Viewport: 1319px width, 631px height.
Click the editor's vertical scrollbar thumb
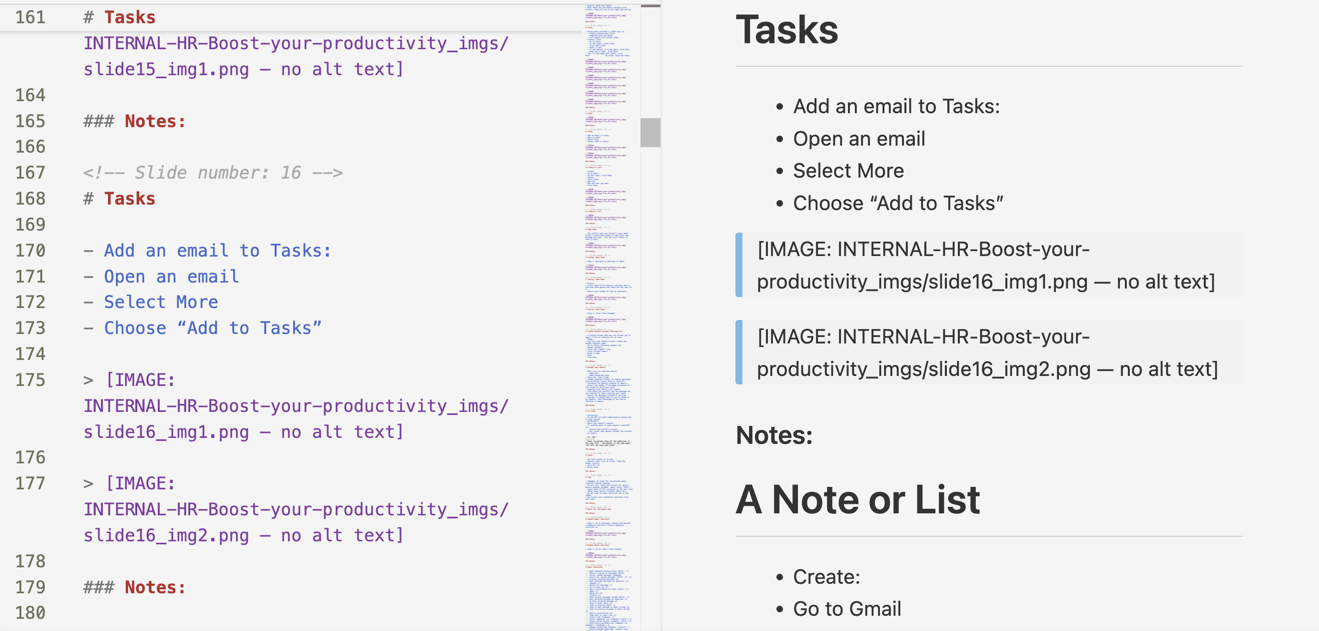[650, 132]
